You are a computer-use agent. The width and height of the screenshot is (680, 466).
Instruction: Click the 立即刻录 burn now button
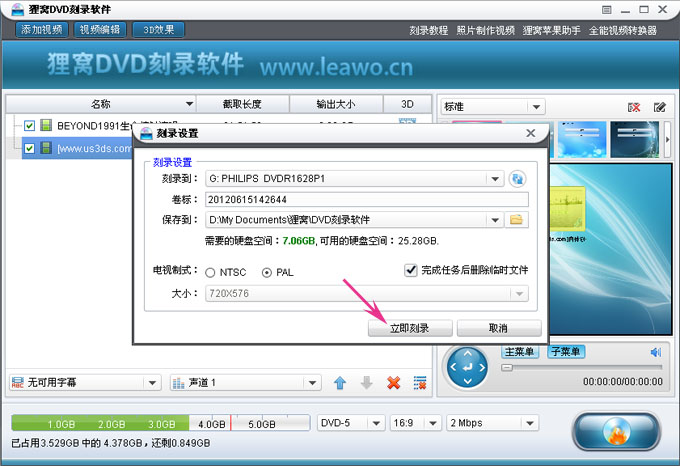410,328
